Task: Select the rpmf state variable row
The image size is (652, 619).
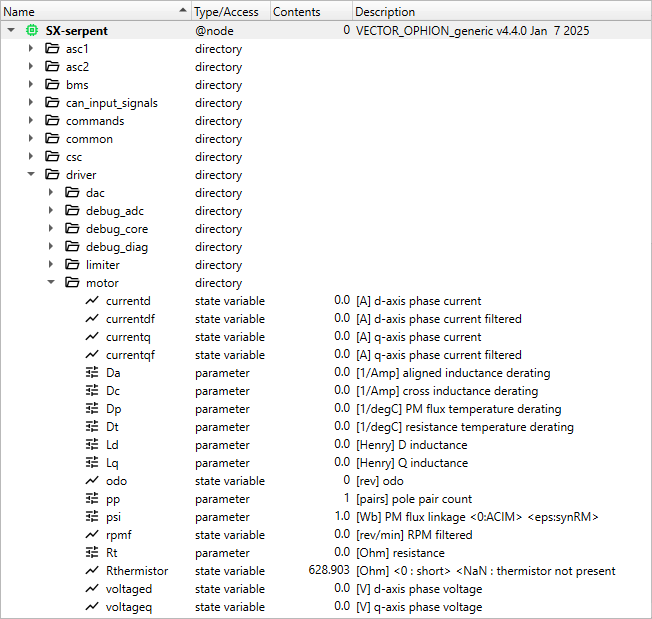Action: [326, 535]
